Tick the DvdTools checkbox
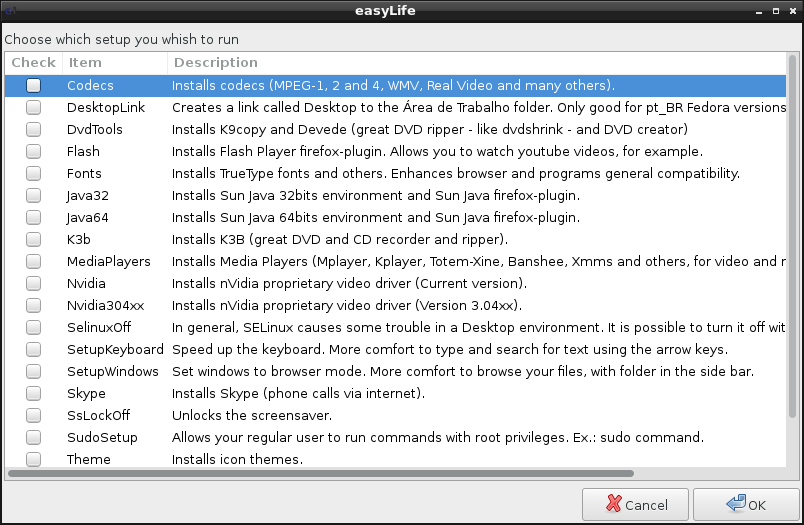 tap(33, 129)
